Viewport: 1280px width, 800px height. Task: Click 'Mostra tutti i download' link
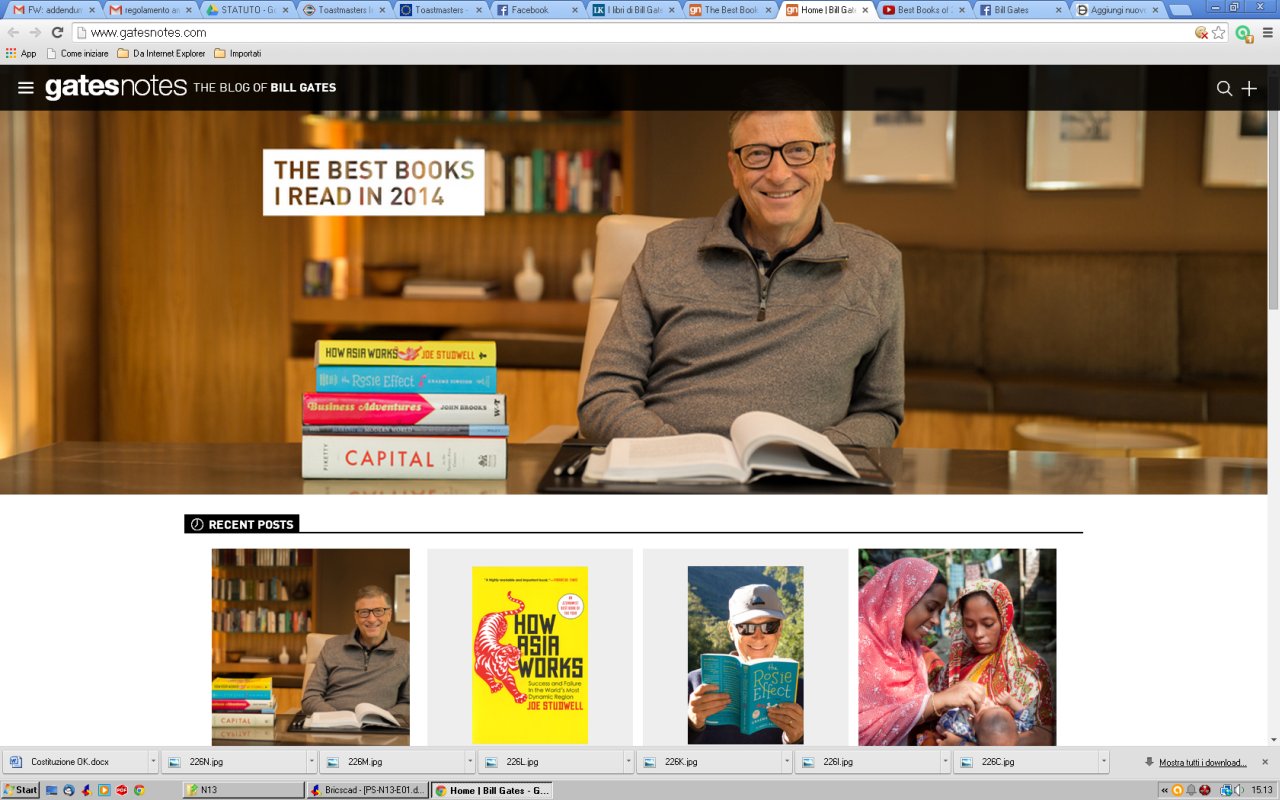coord(1202,762)
